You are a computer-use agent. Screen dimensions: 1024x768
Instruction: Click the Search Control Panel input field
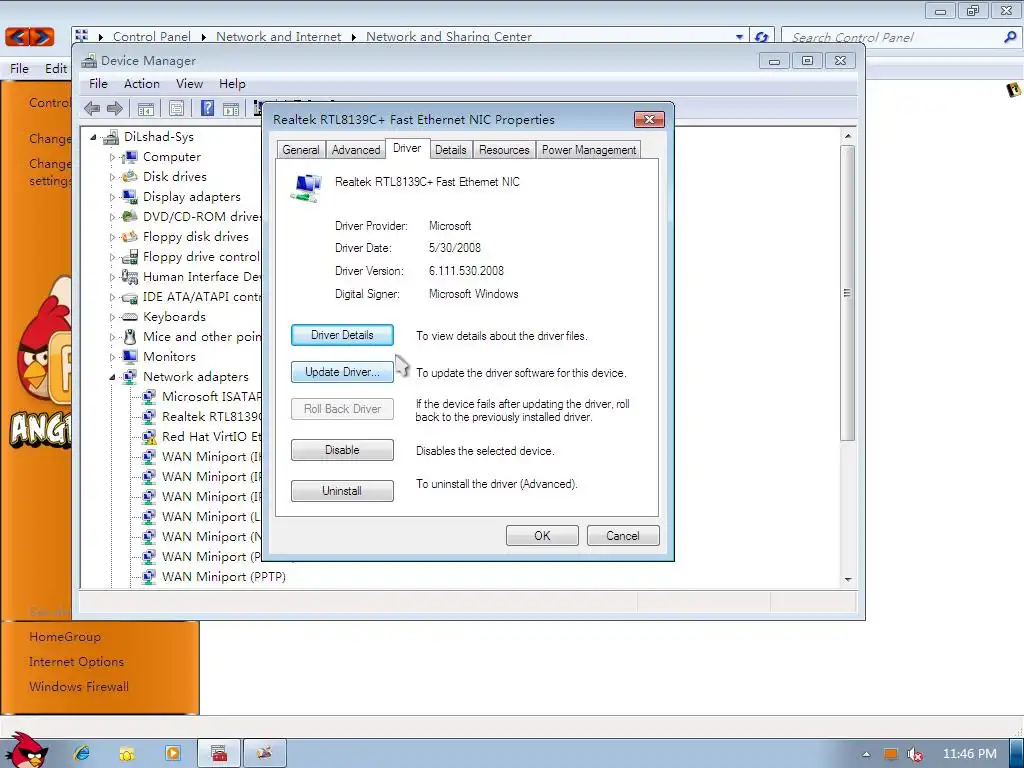coord(893,37)
